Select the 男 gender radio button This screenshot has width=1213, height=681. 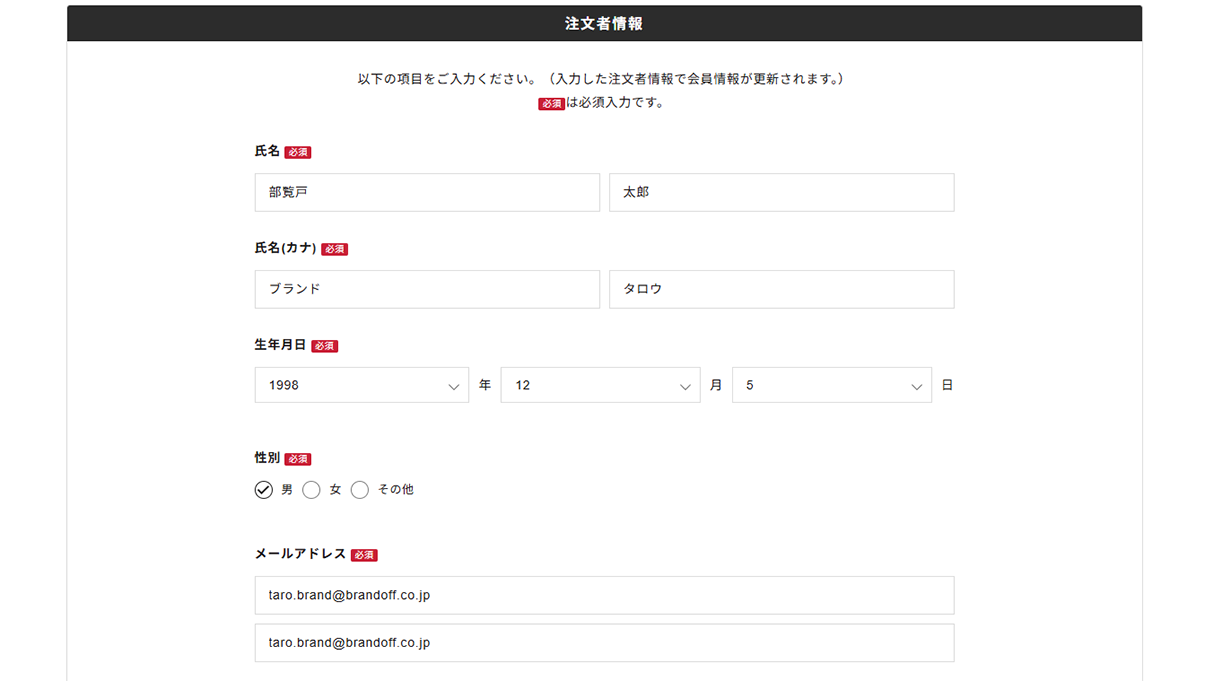(263, 489)
